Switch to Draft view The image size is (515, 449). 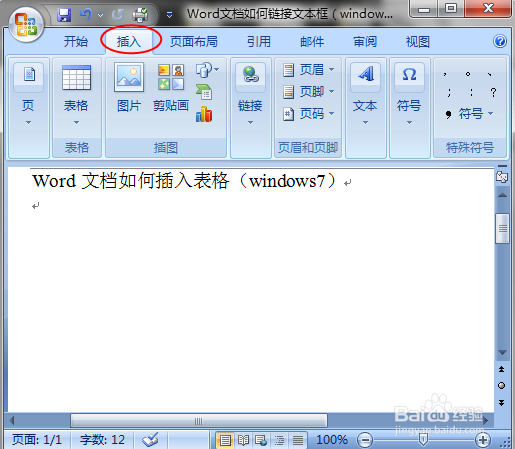298,440
